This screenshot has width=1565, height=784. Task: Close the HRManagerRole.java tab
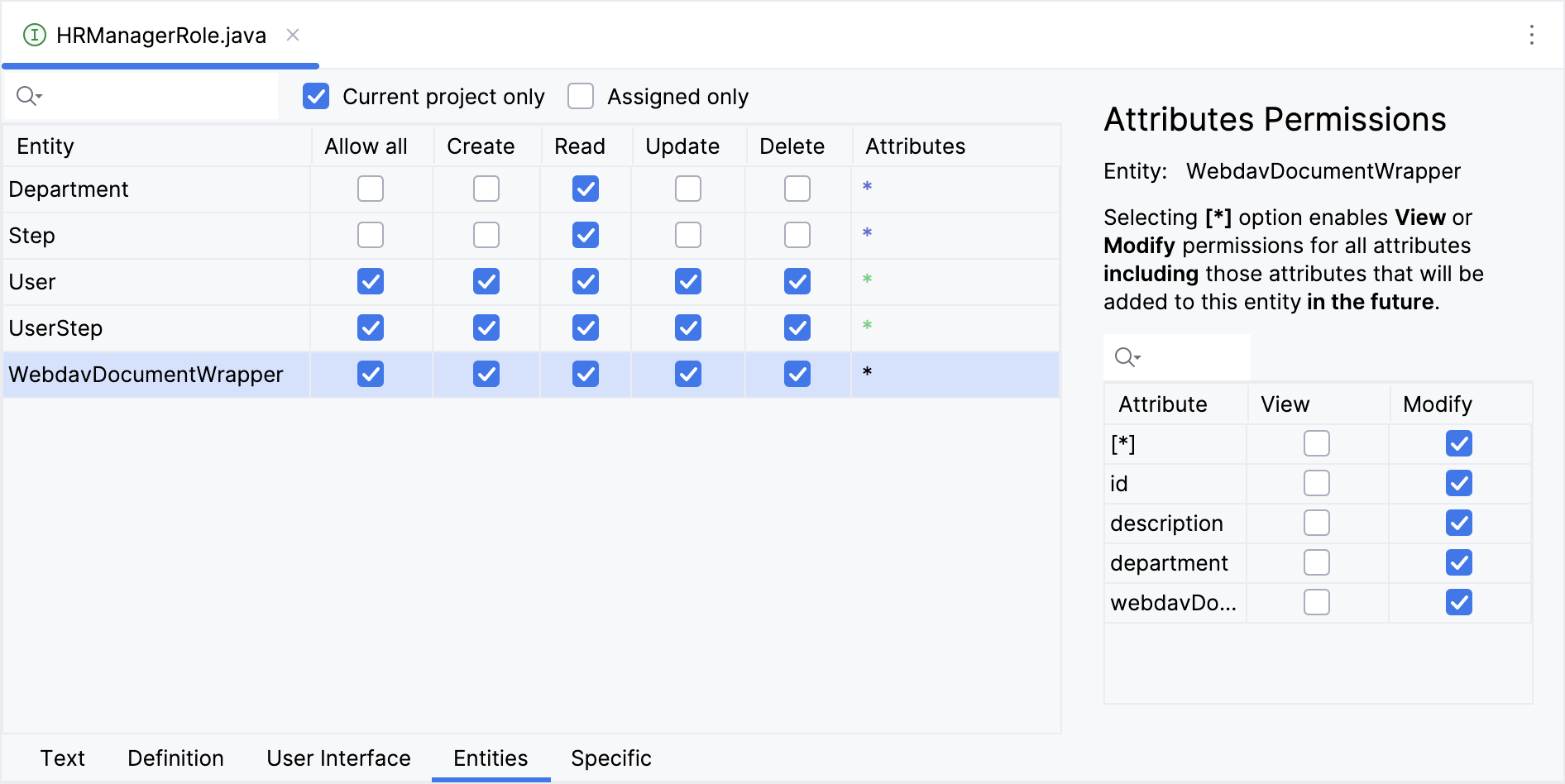point(293,35)
